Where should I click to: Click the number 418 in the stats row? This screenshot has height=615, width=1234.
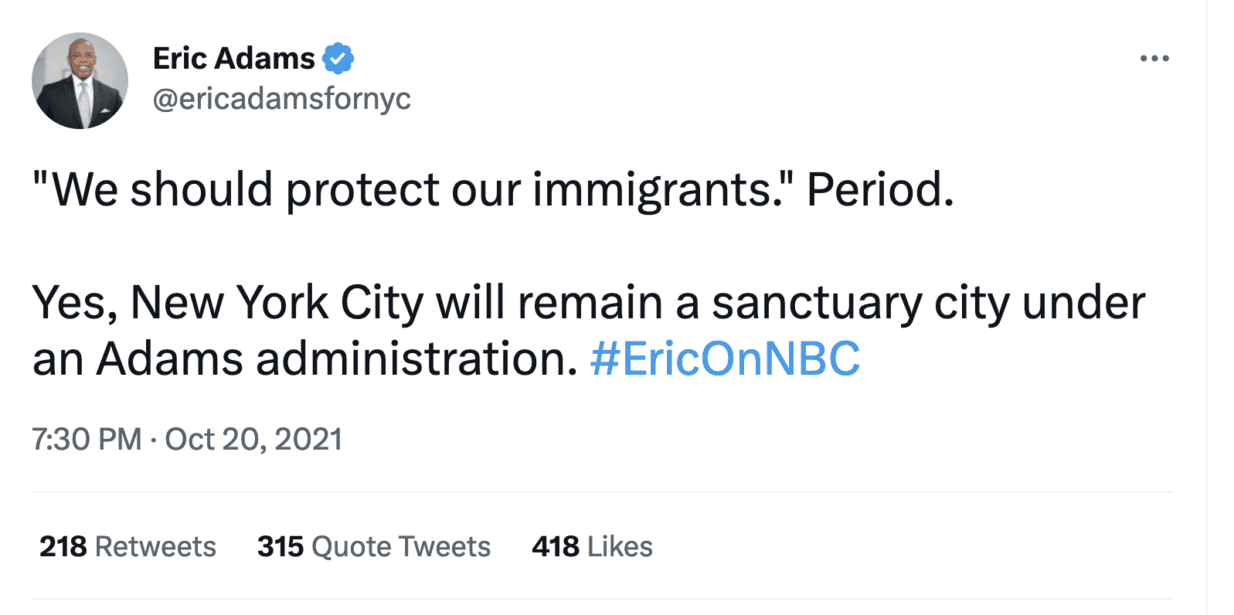(555, 547)
